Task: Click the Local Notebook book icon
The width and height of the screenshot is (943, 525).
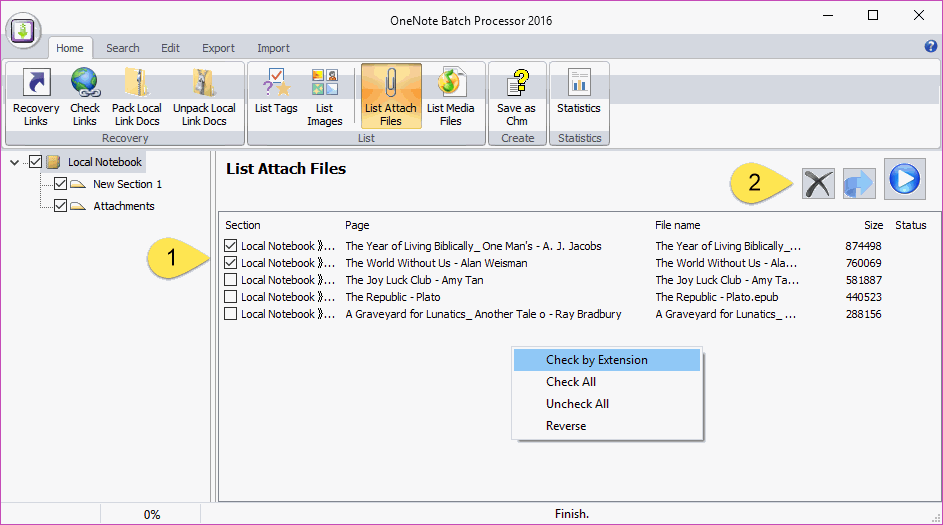Action: coord(53,162)
